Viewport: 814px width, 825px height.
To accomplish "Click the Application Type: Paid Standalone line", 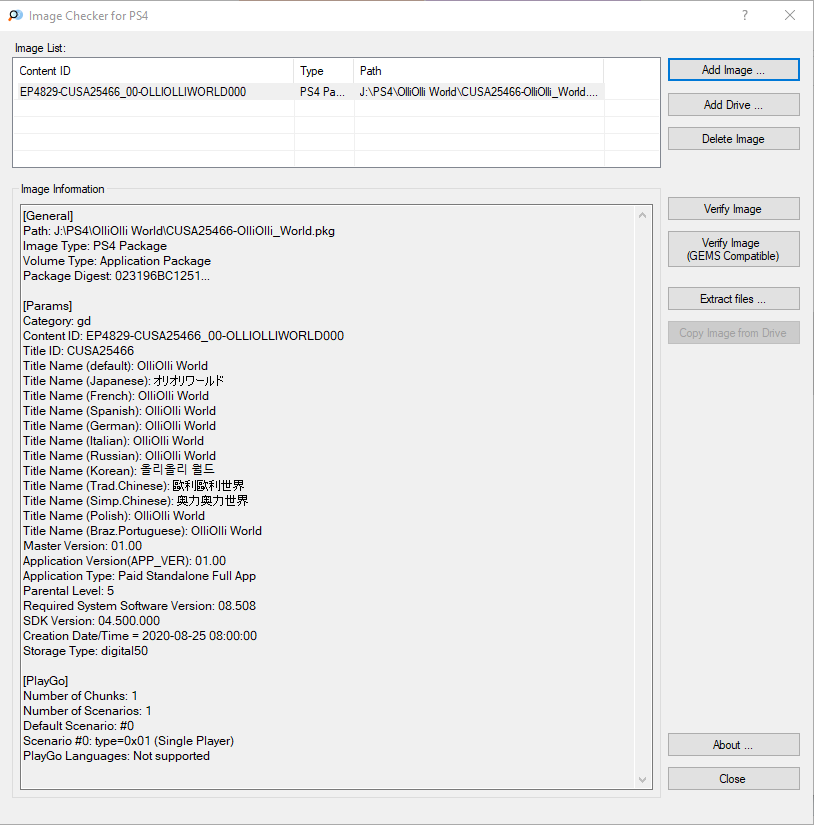I will 139,576.
